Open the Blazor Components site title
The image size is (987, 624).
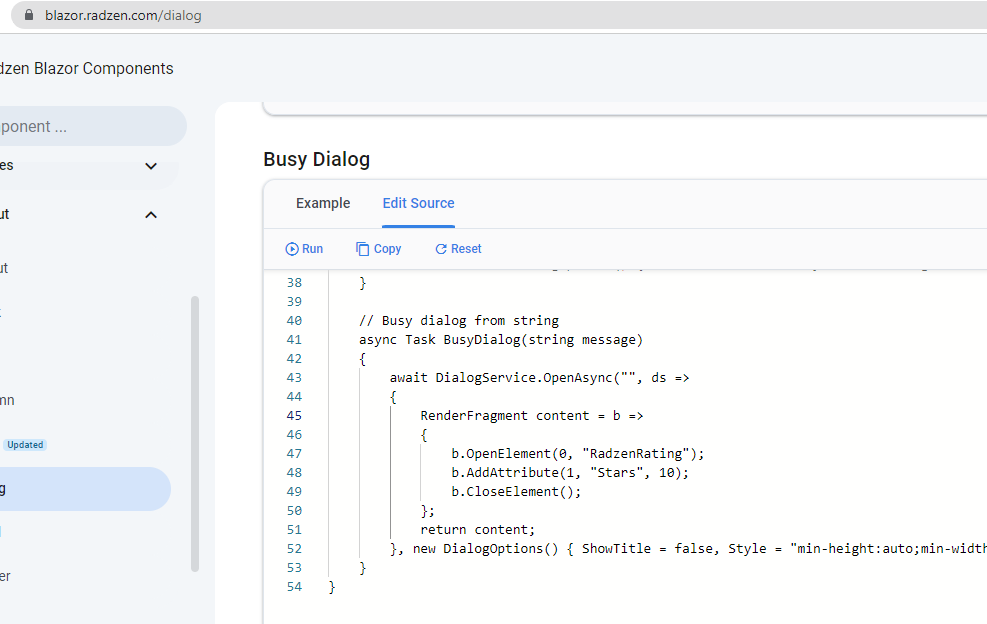tap(86, 69)
